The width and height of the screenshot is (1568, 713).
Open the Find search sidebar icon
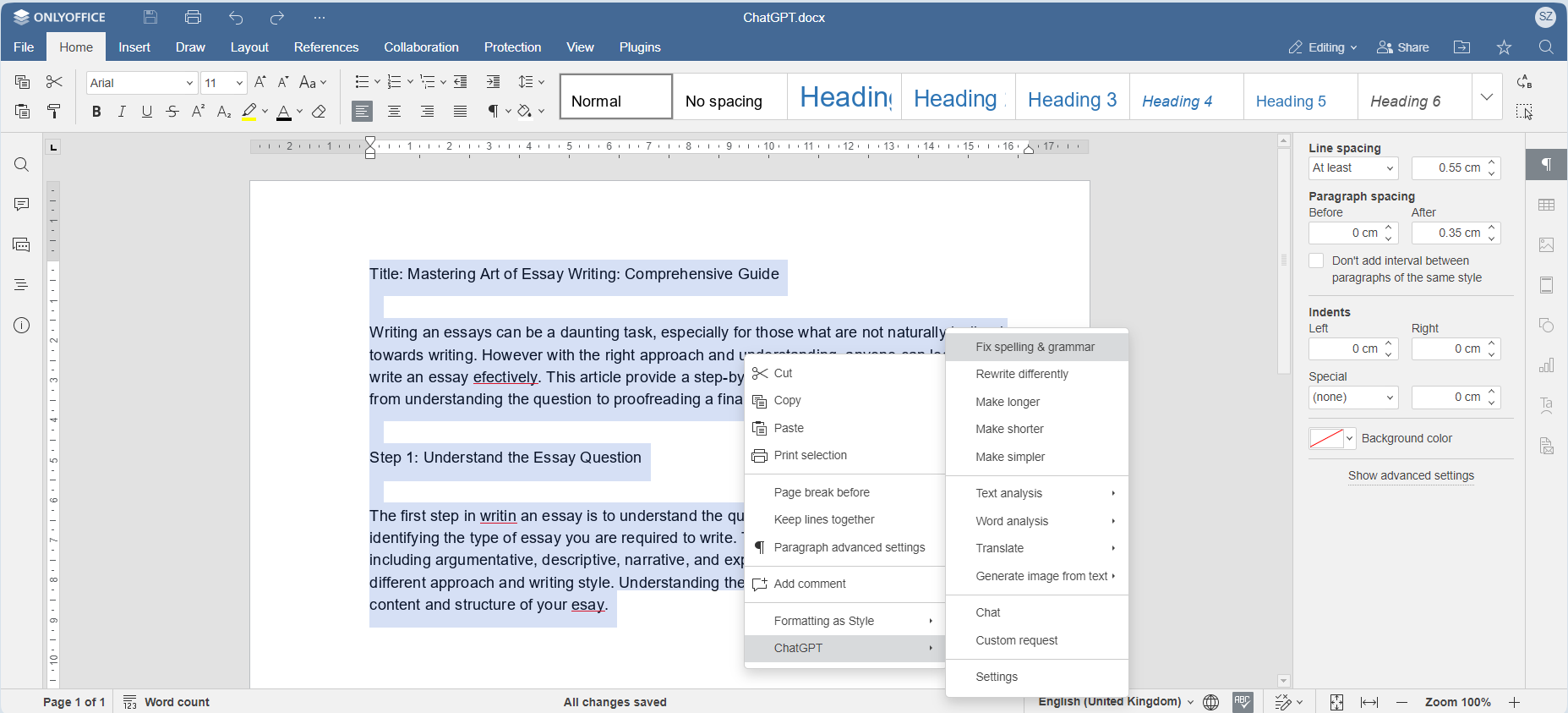pos(22,165)
